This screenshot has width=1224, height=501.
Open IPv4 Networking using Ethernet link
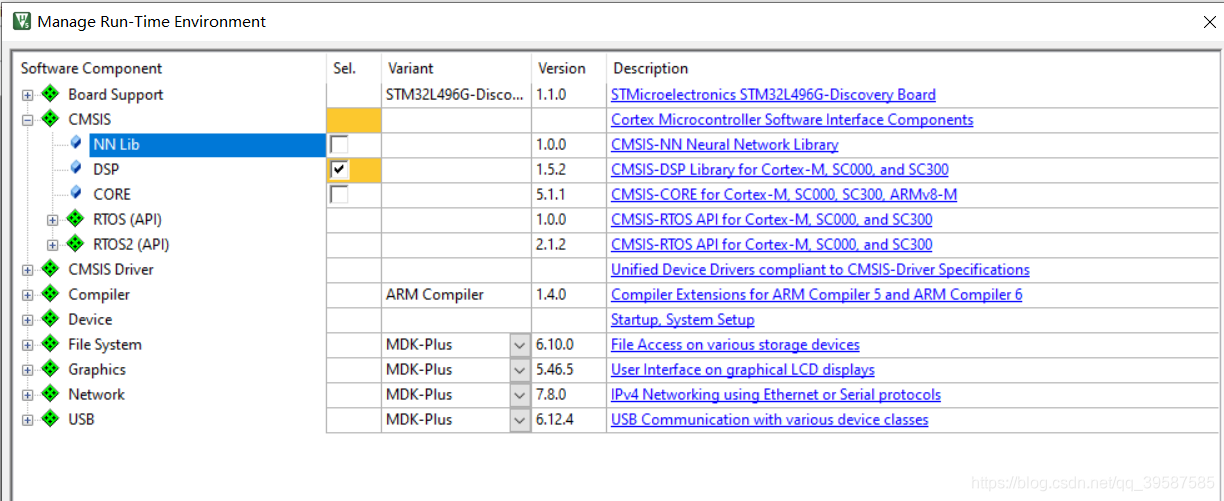point(776,395)
